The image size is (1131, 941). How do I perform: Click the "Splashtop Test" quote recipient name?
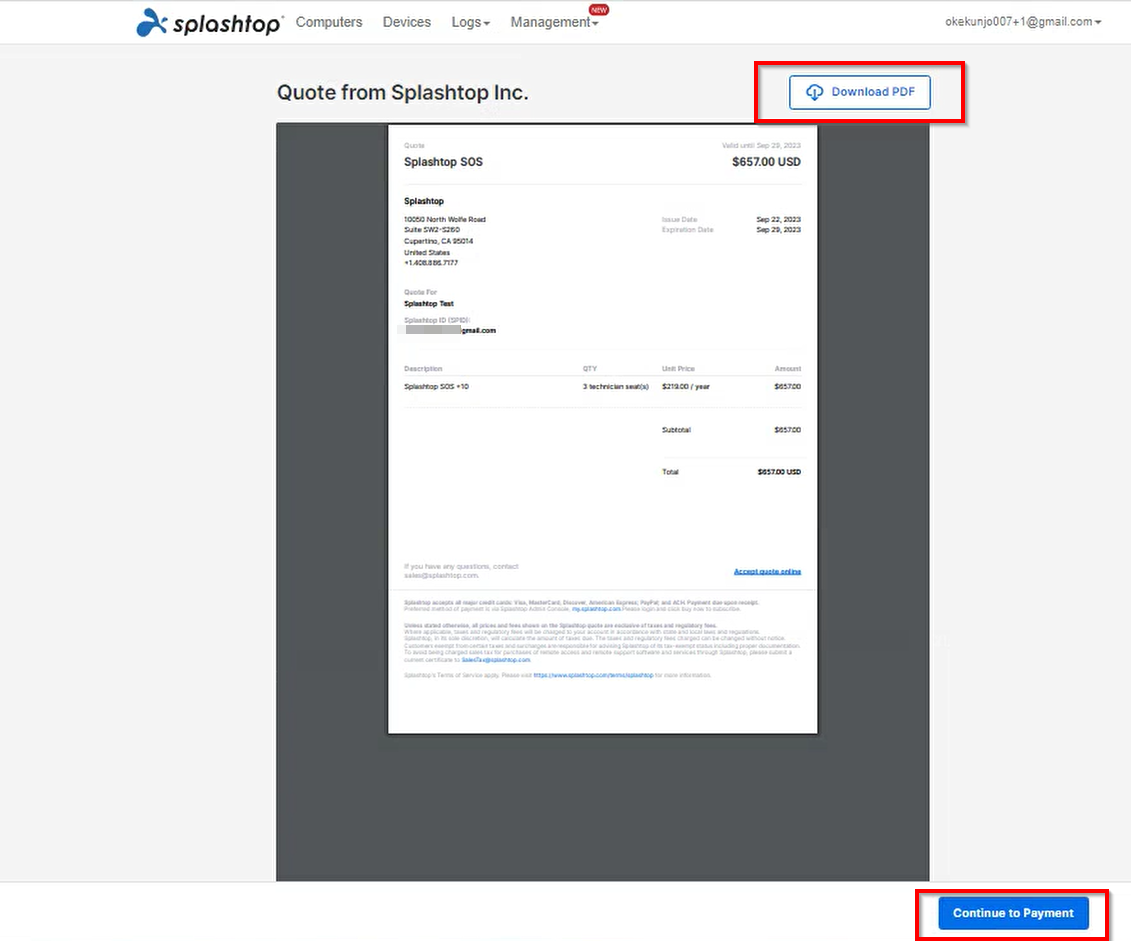(x=428, y=304)
